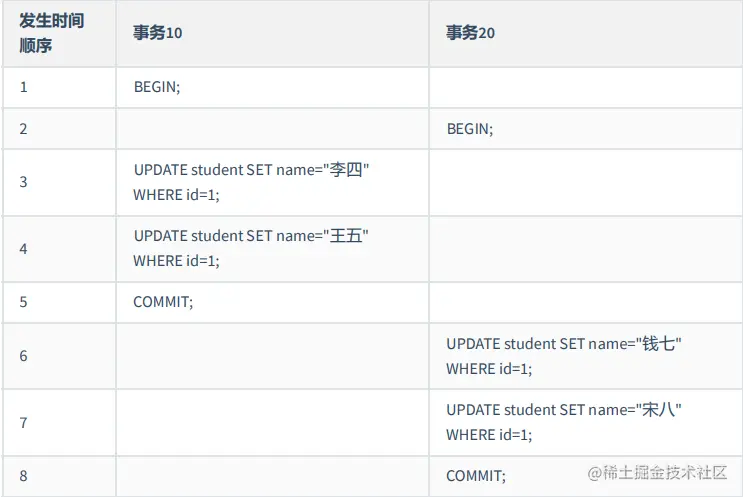Screen dimensions: 743x497
Task: Click the UPDATE statement setting name 宋八
Action: click(x=564, y=422)
